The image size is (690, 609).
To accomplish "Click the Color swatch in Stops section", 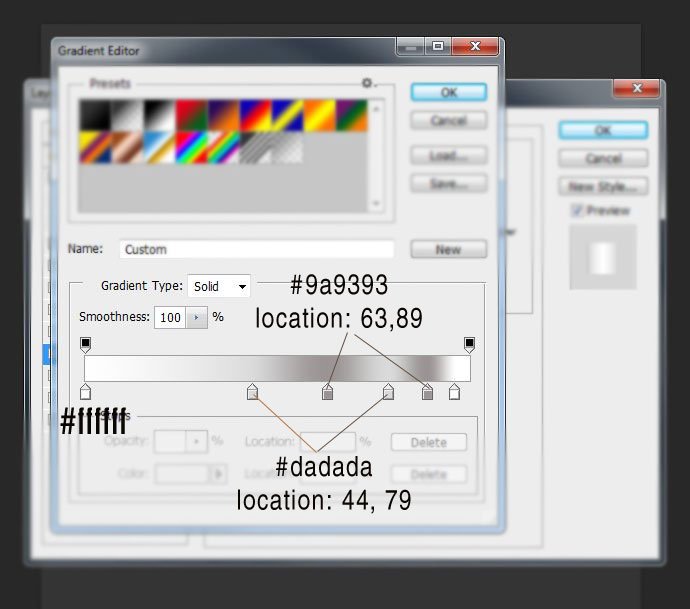I will pos(181,474).
